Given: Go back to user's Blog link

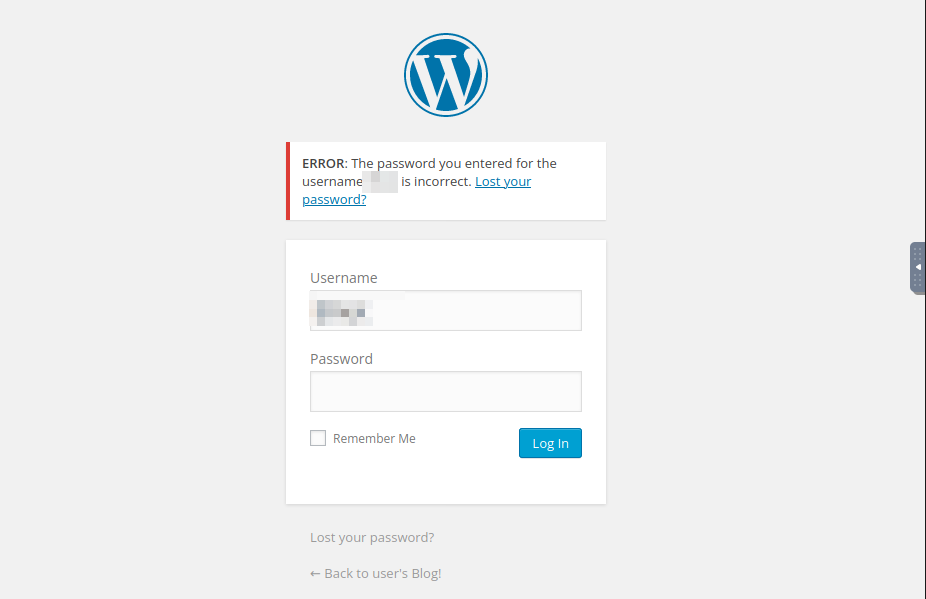Looking at the screenshot, I should pyautogui.click(x=376, y=574).
